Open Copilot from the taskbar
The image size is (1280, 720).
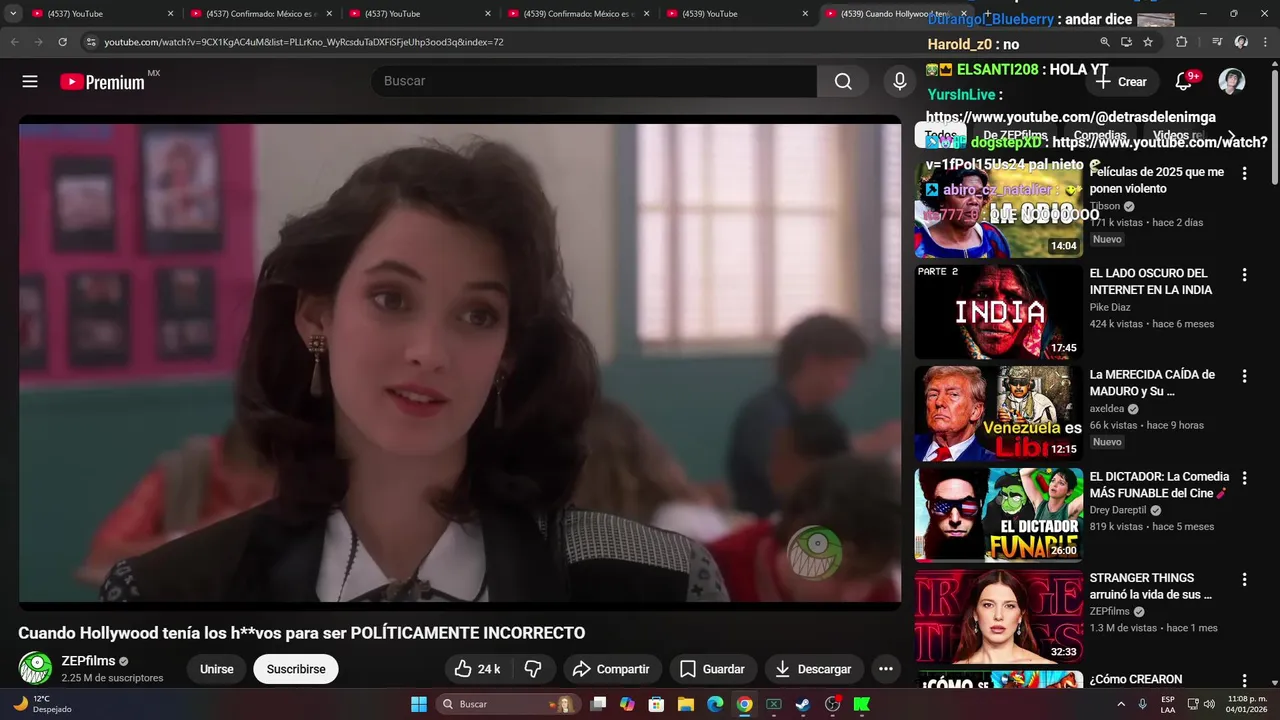pos(627,704)
